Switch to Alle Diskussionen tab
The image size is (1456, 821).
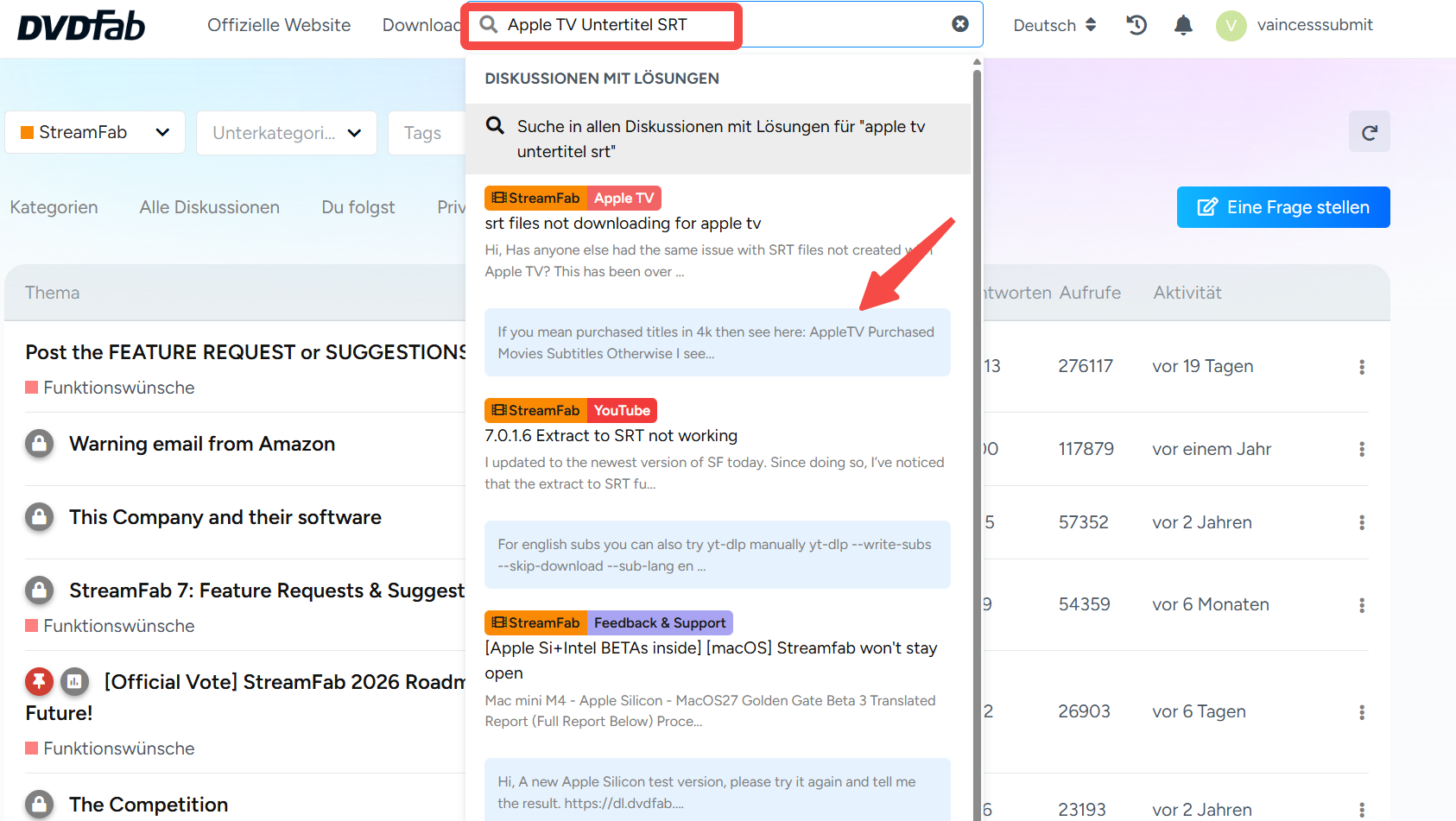[x=210, y=207]
